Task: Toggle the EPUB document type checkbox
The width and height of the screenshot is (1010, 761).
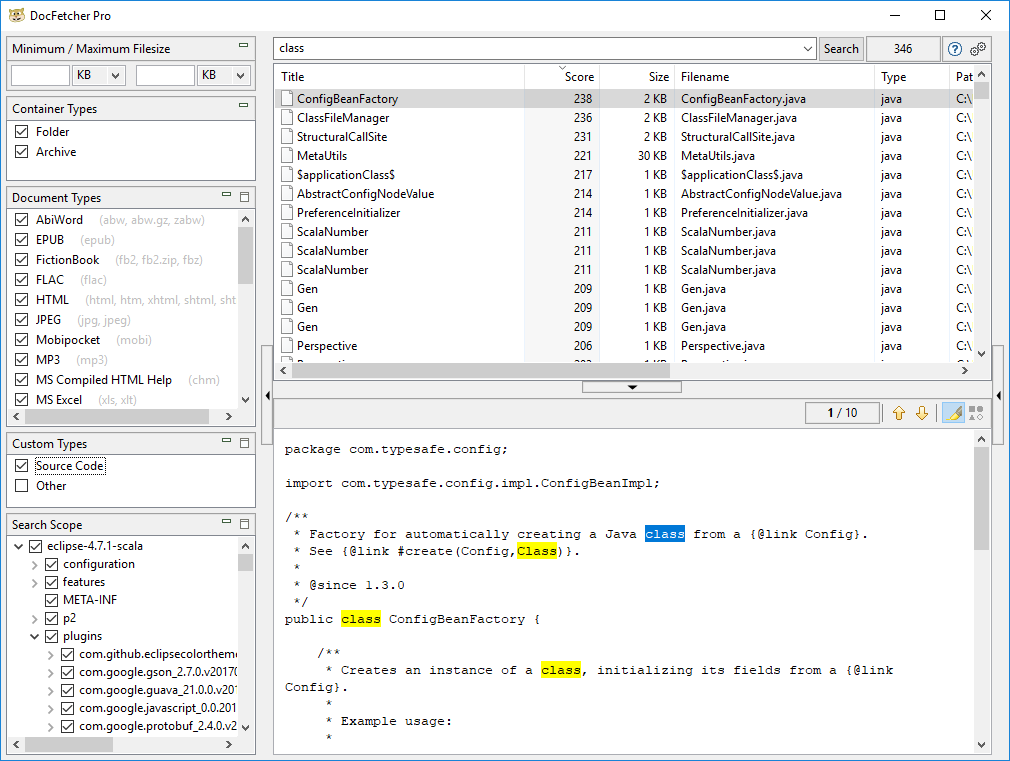Action: point(22,240)
